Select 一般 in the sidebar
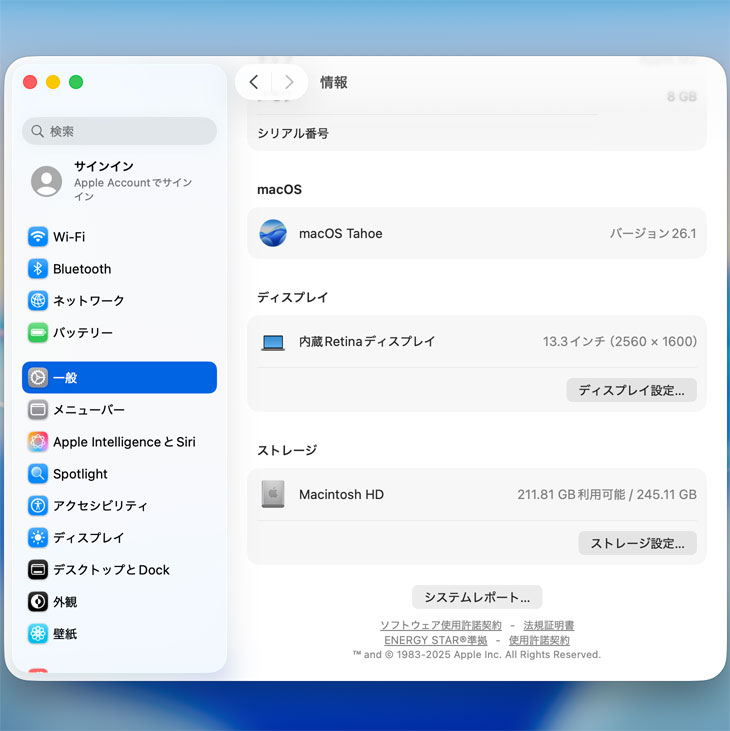The image size is (730, 731). click(x=119, y=378)
